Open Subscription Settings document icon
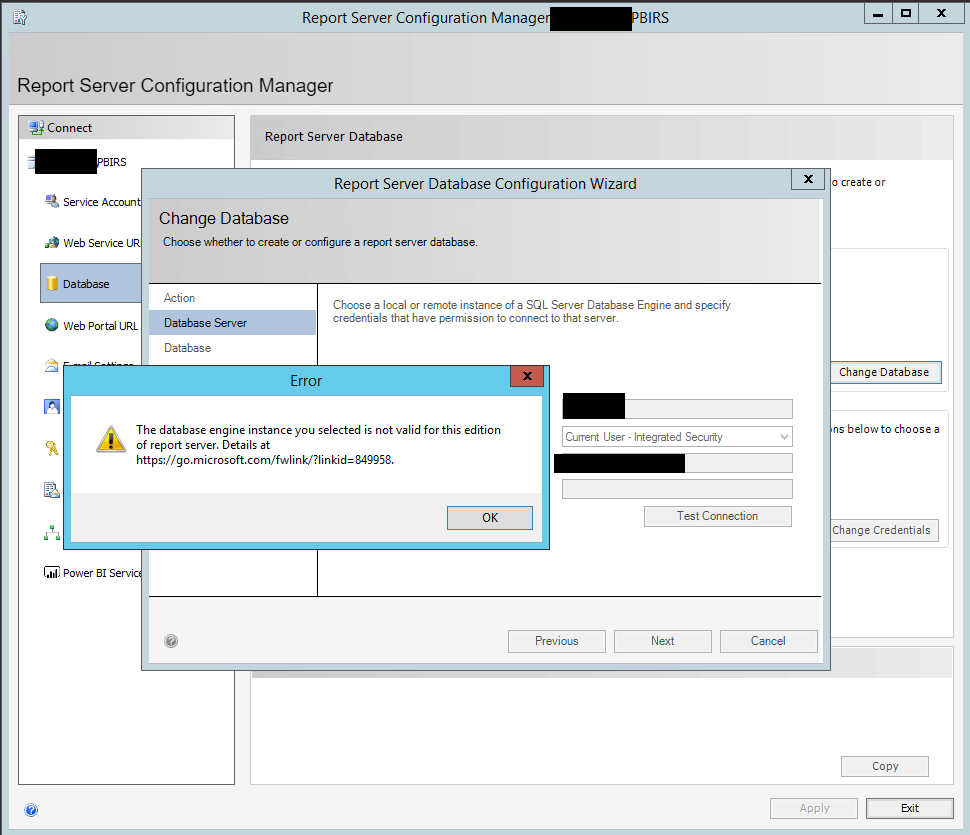Screen dimensions: 970x835 (52, 490)
